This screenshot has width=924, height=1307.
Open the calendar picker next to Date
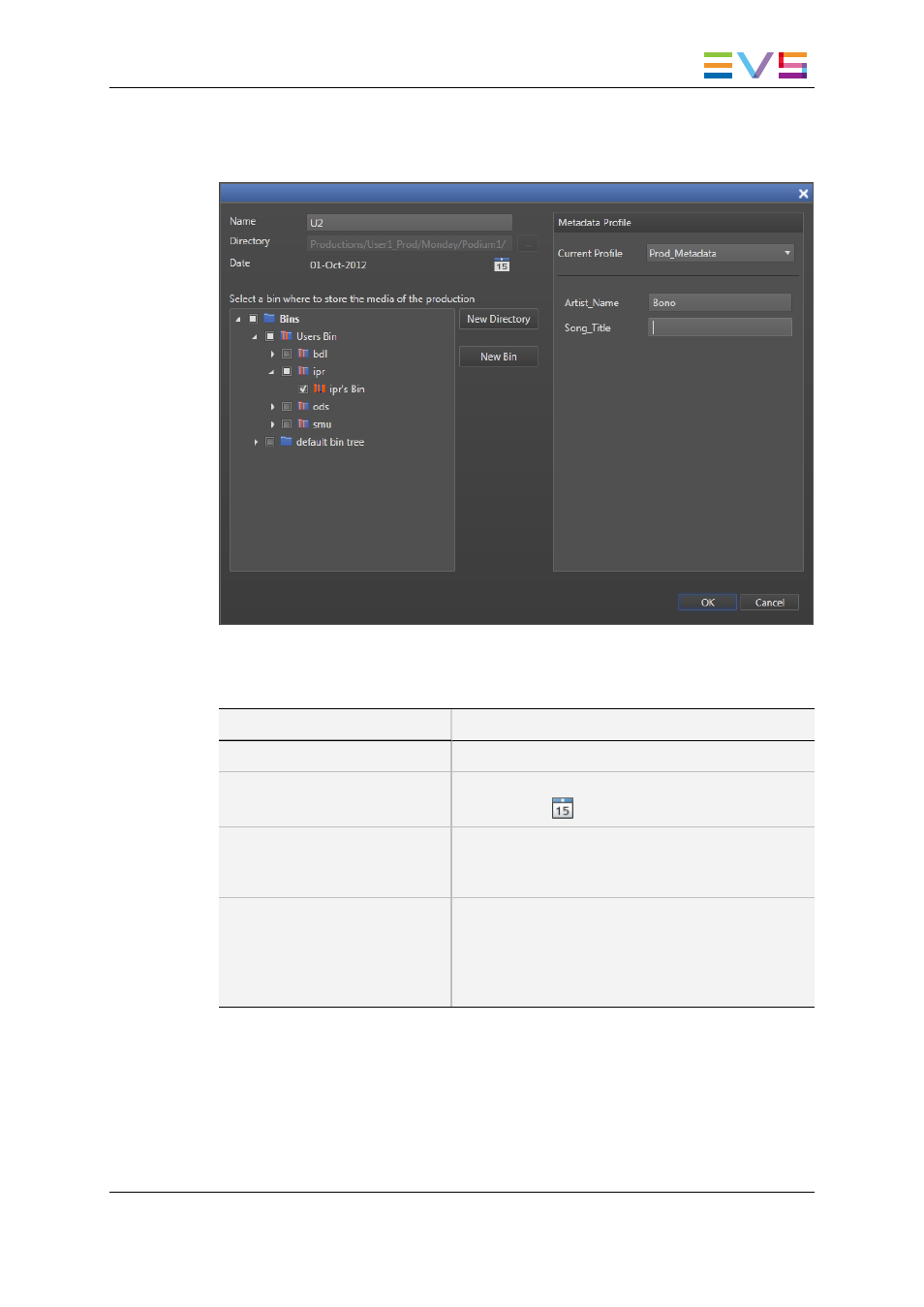coord(502,265)
